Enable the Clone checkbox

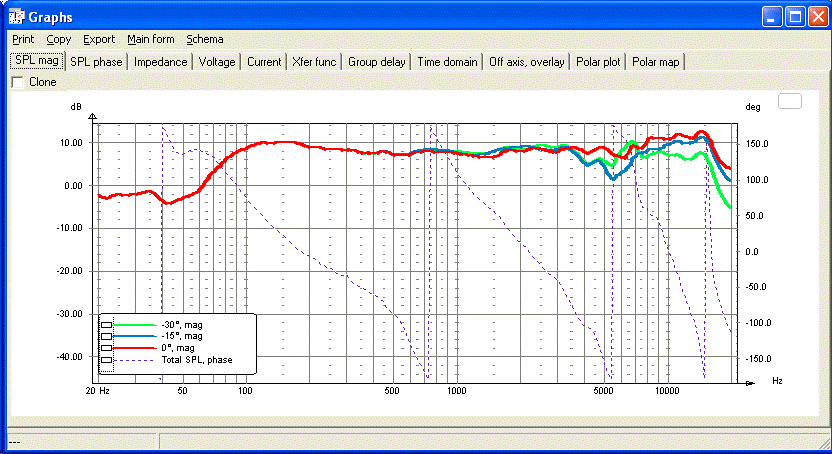coord(18,82)
